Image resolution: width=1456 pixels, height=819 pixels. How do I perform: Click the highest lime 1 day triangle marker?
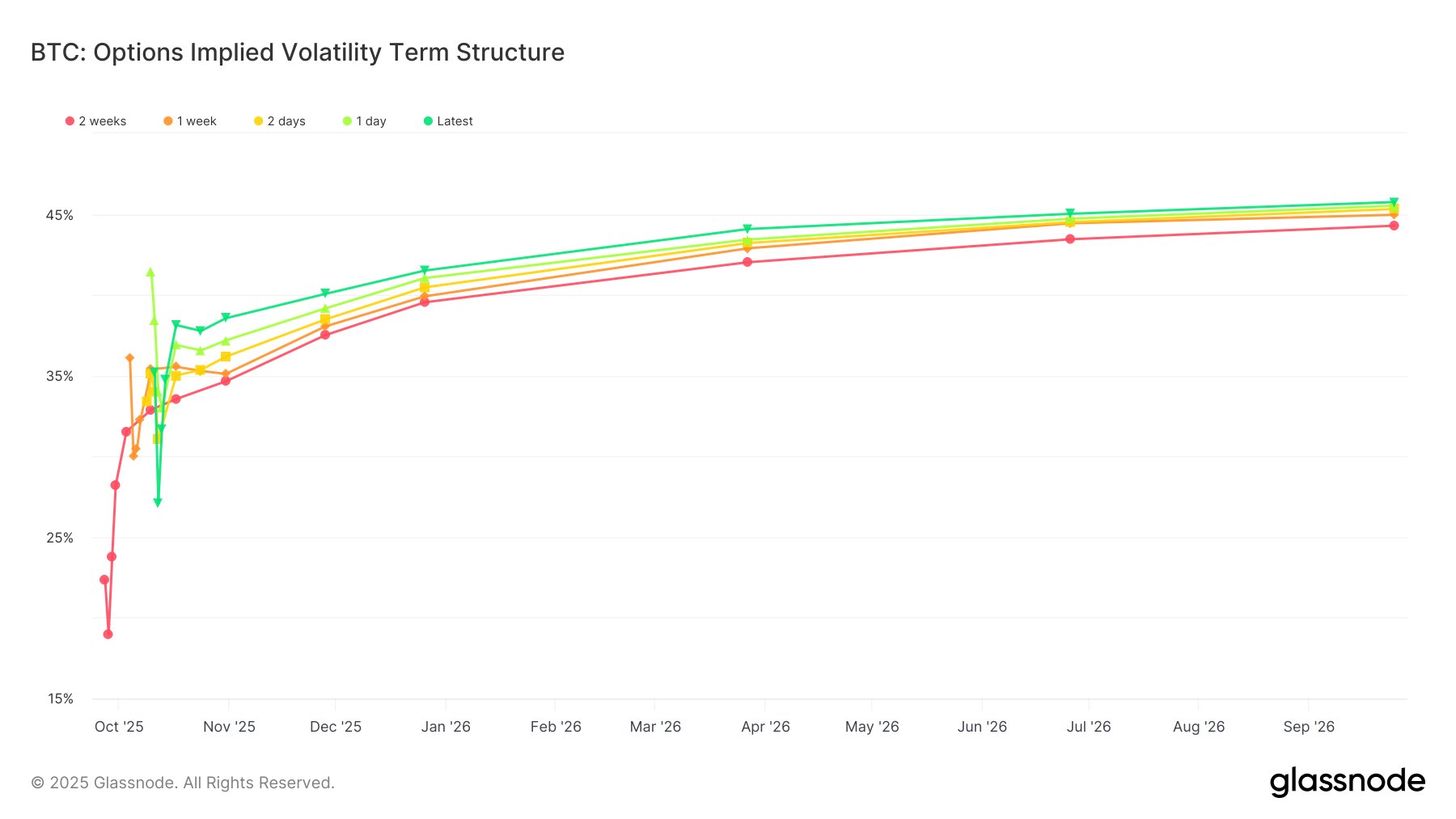point(150,272)
